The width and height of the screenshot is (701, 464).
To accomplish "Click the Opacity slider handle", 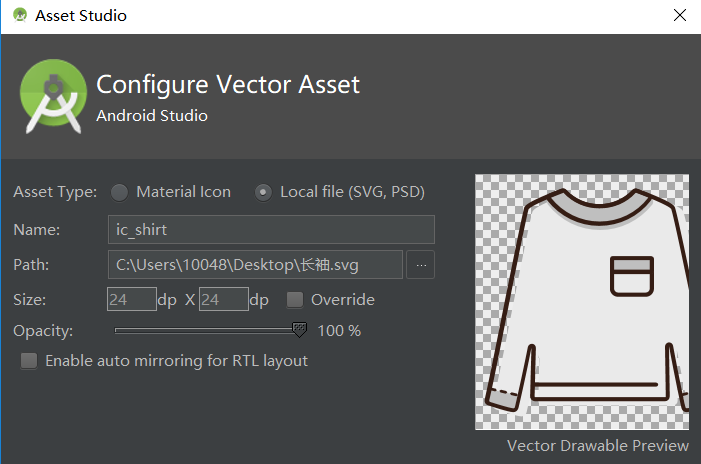I will [x=299, y=330].
